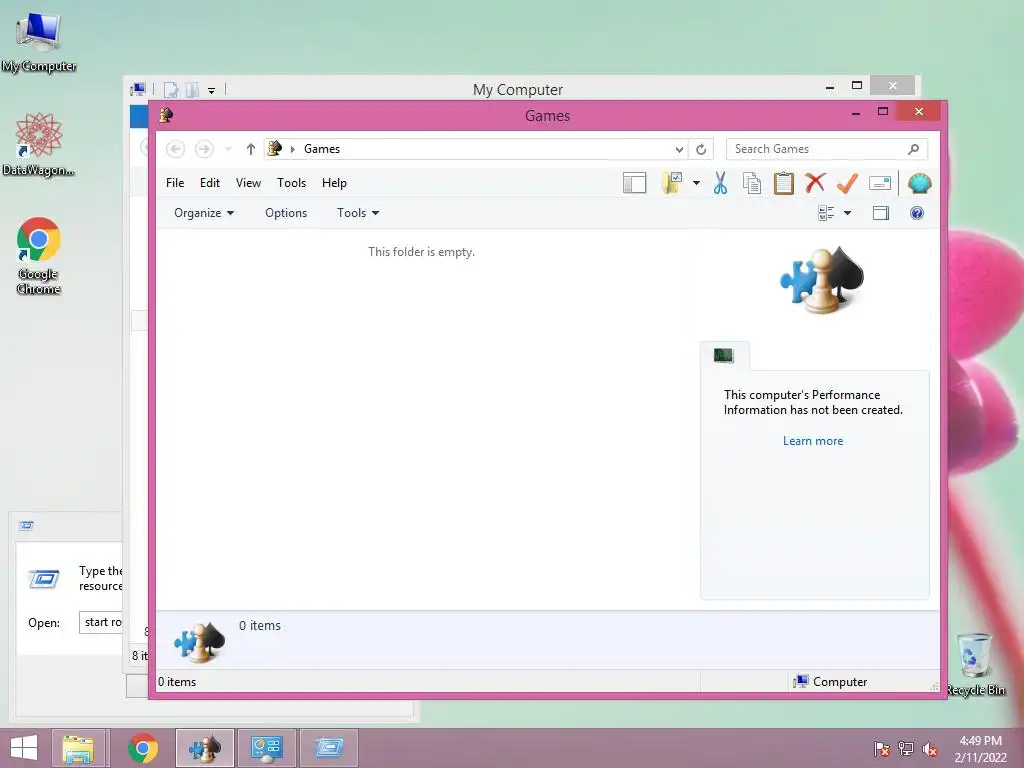The width and height of the screenshot is (1024, 768).
Task: Open the Control Panel taskbar item
Action: pos(266,748)
